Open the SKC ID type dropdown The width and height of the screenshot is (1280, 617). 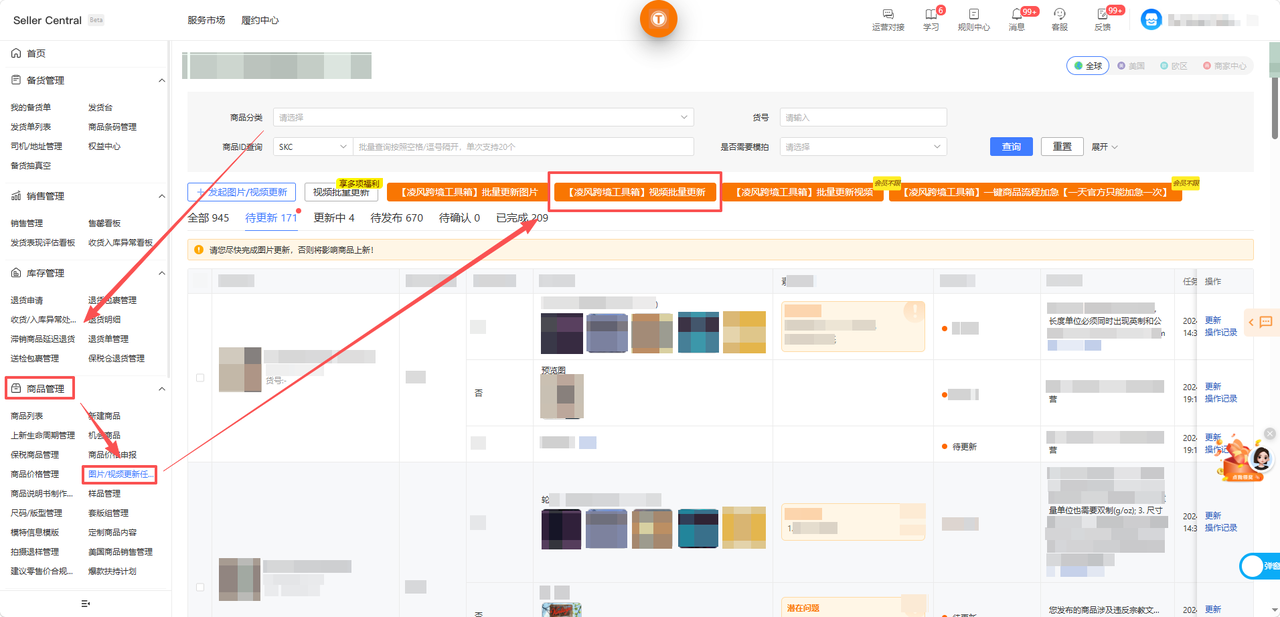click(313, 146)
